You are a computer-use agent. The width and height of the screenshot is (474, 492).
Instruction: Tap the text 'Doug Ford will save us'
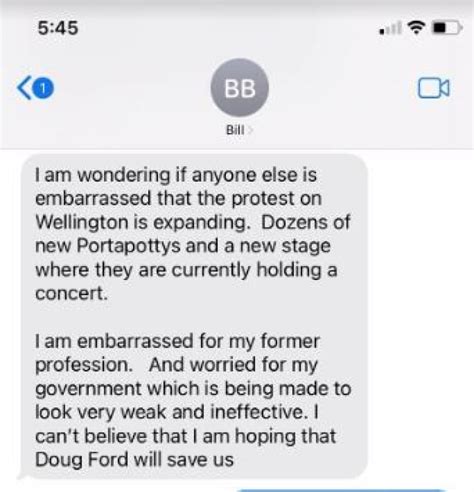[x=134, y=460]
